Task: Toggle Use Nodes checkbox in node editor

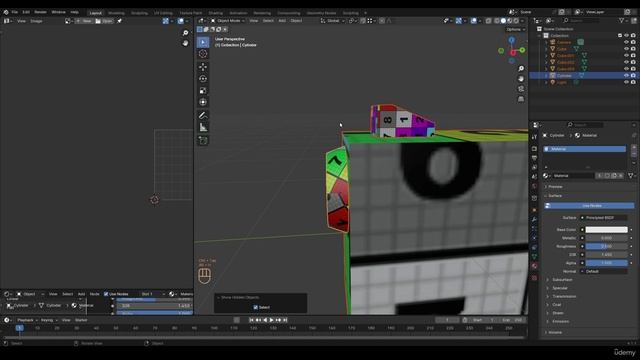Action: coord(106,294)
